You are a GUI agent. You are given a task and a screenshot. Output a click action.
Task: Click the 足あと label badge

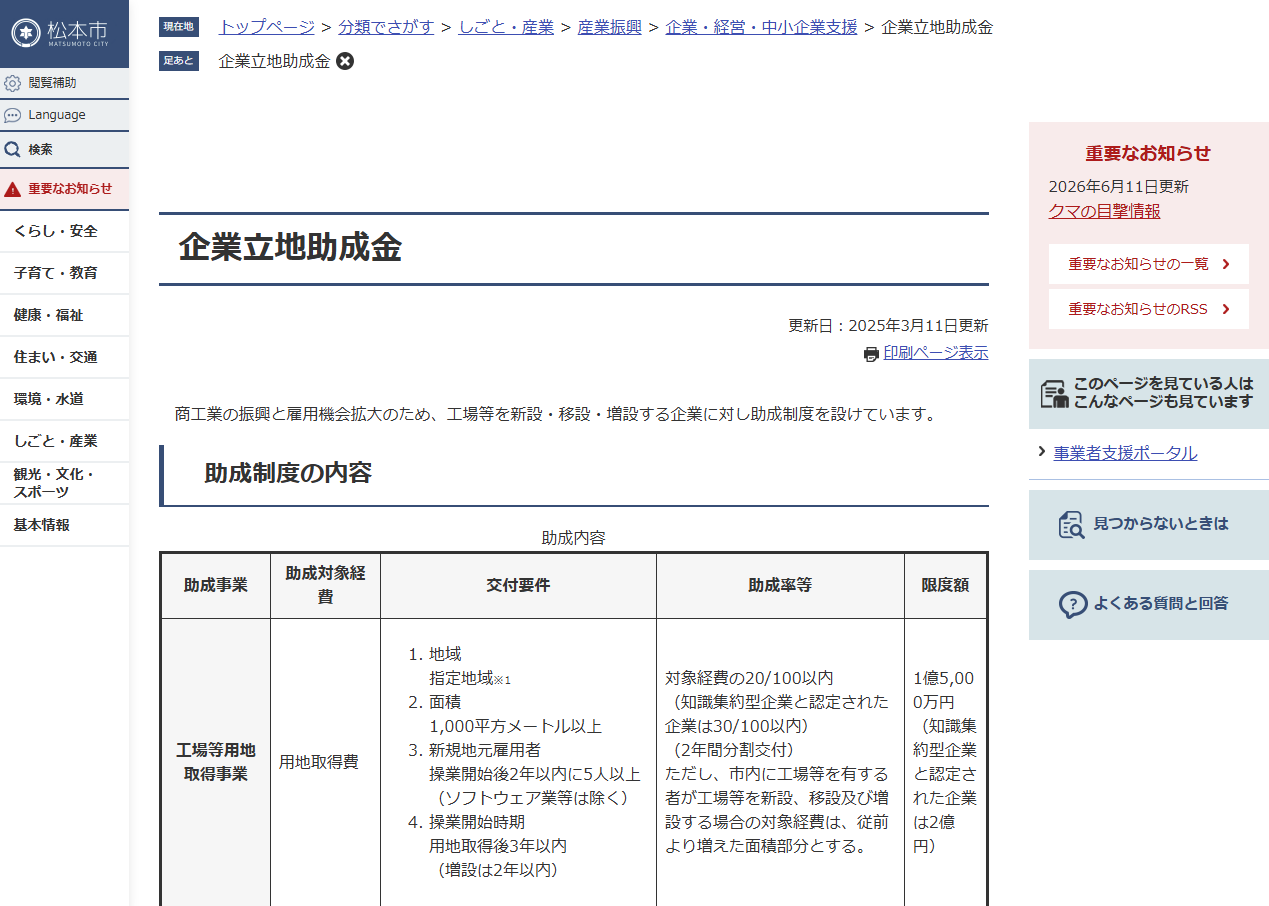point(179,61)
